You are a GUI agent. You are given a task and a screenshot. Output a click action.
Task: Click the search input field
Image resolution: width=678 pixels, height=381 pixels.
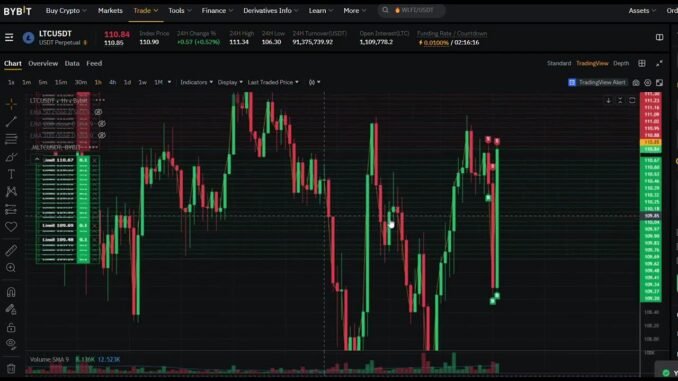click(411, 10)
